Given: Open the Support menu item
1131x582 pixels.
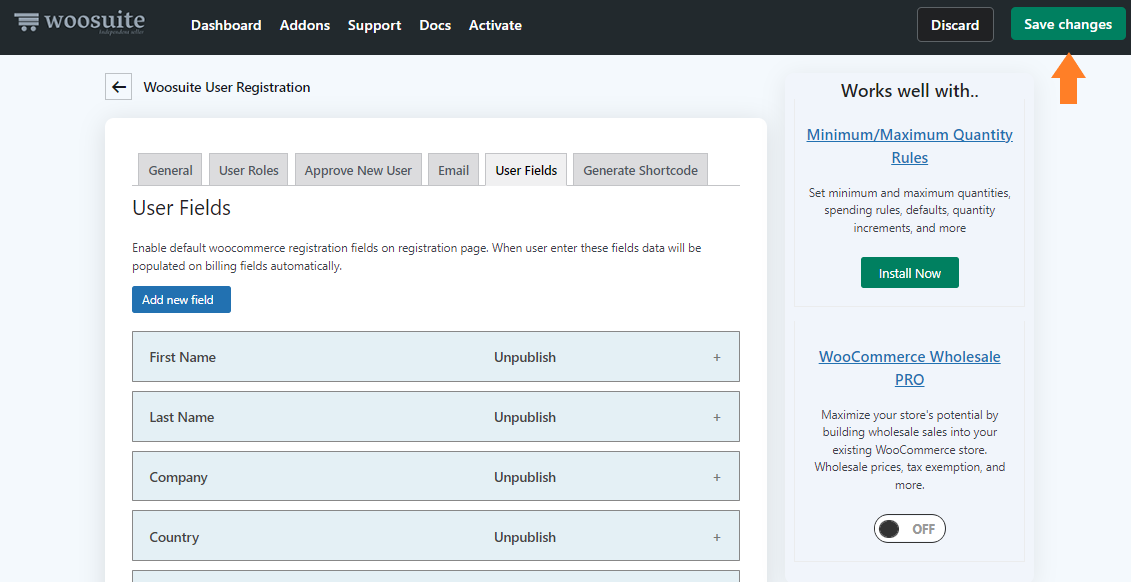Looking at the screenshot, I should (374, 25).
